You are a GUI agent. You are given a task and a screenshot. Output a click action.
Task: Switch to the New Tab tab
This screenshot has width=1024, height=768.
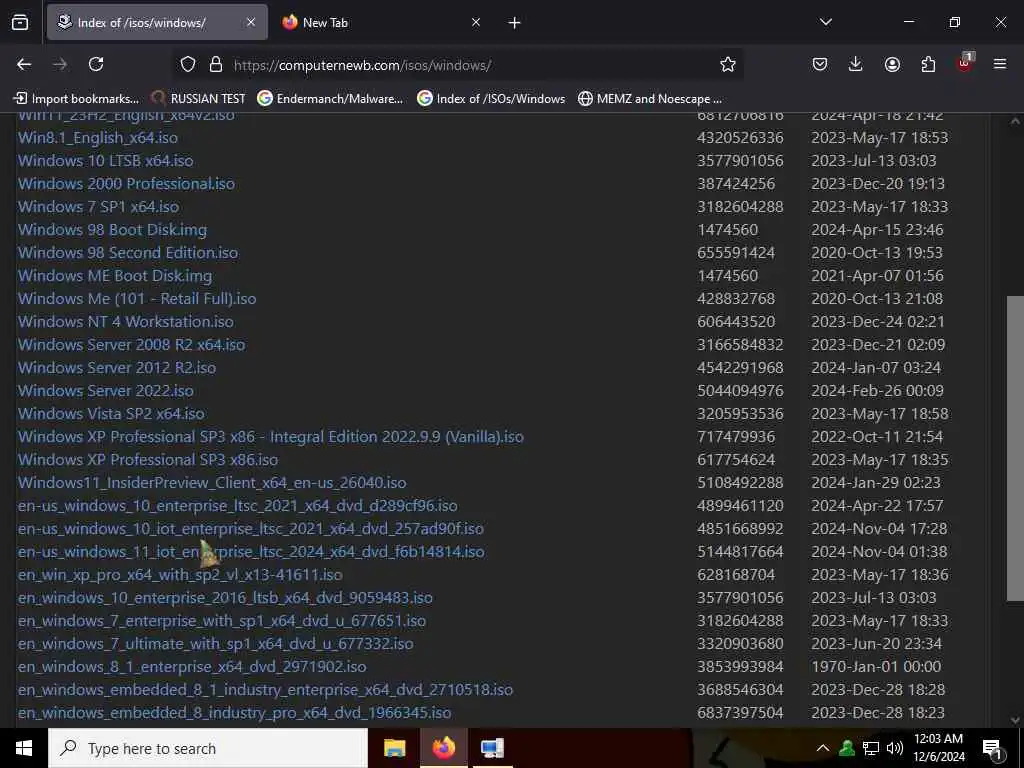(382, 22)
